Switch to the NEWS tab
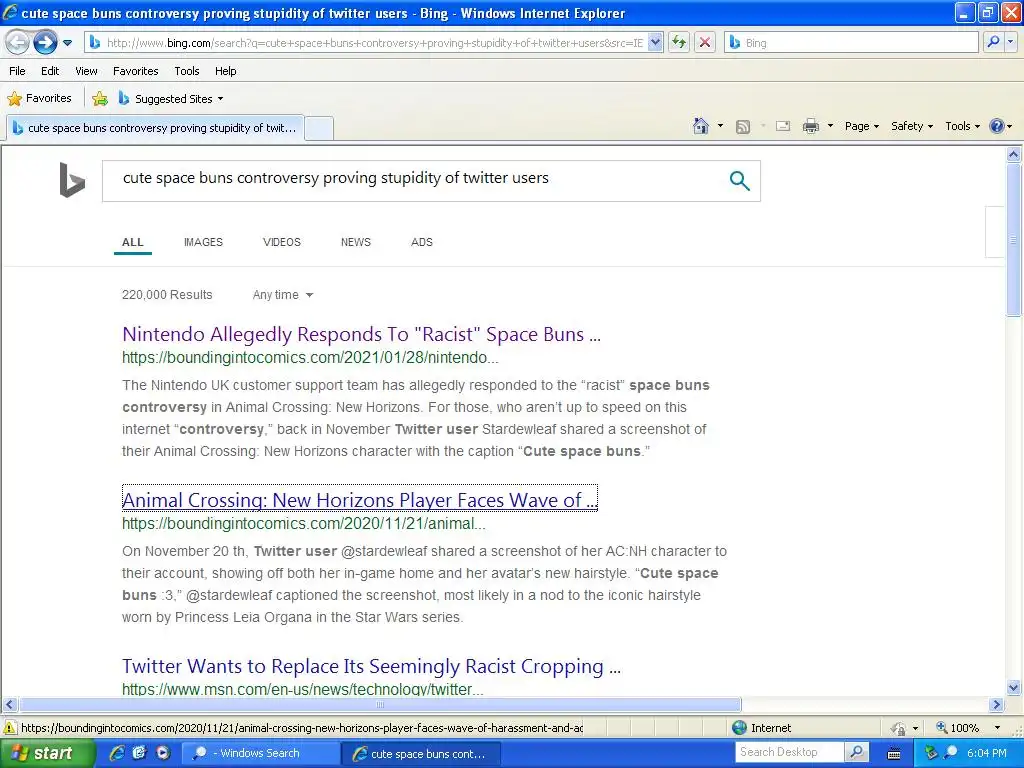This screenshot has height=768, width=1024. (355, 242)
